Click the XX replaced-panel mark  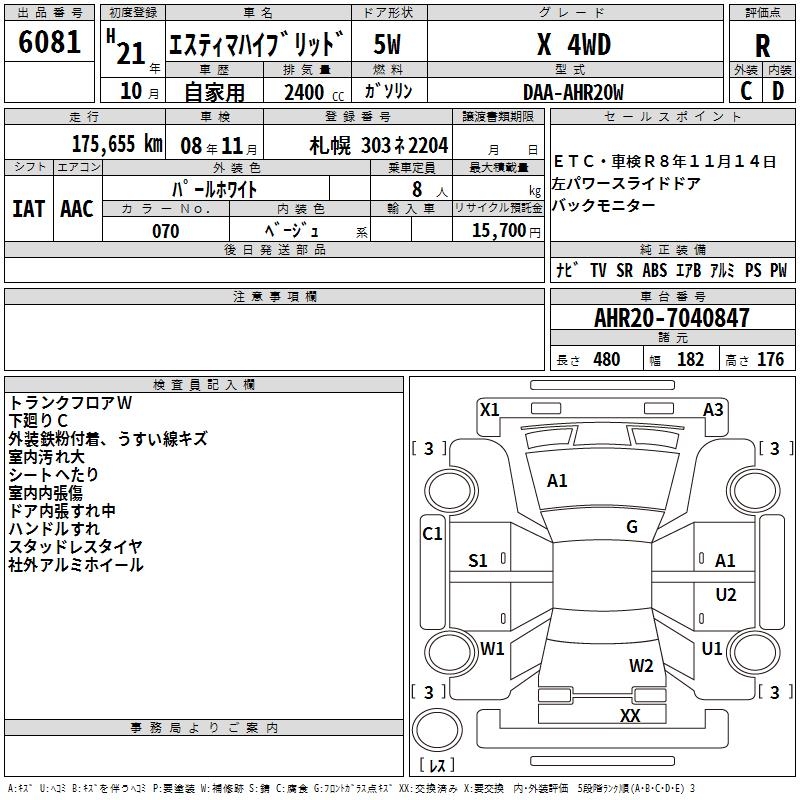point(630,715)
